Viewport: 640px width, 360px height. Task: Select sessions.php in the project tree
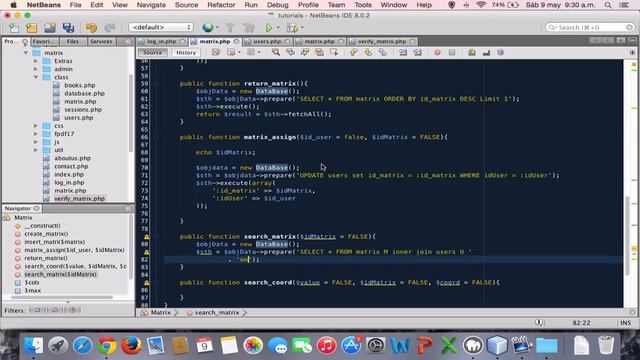pos(83,109)
